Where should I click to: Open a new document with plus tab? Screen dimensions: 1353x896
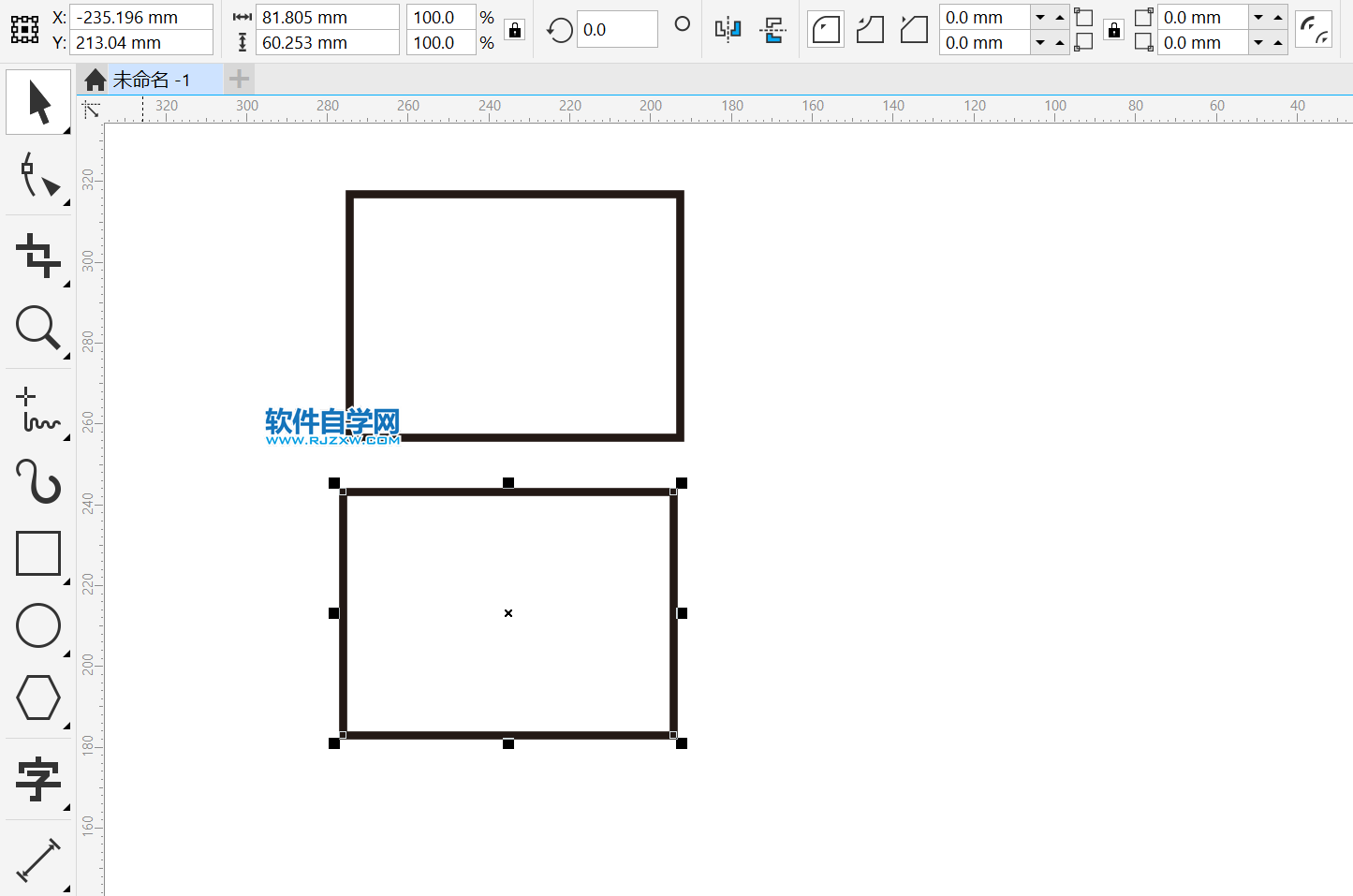240,80
